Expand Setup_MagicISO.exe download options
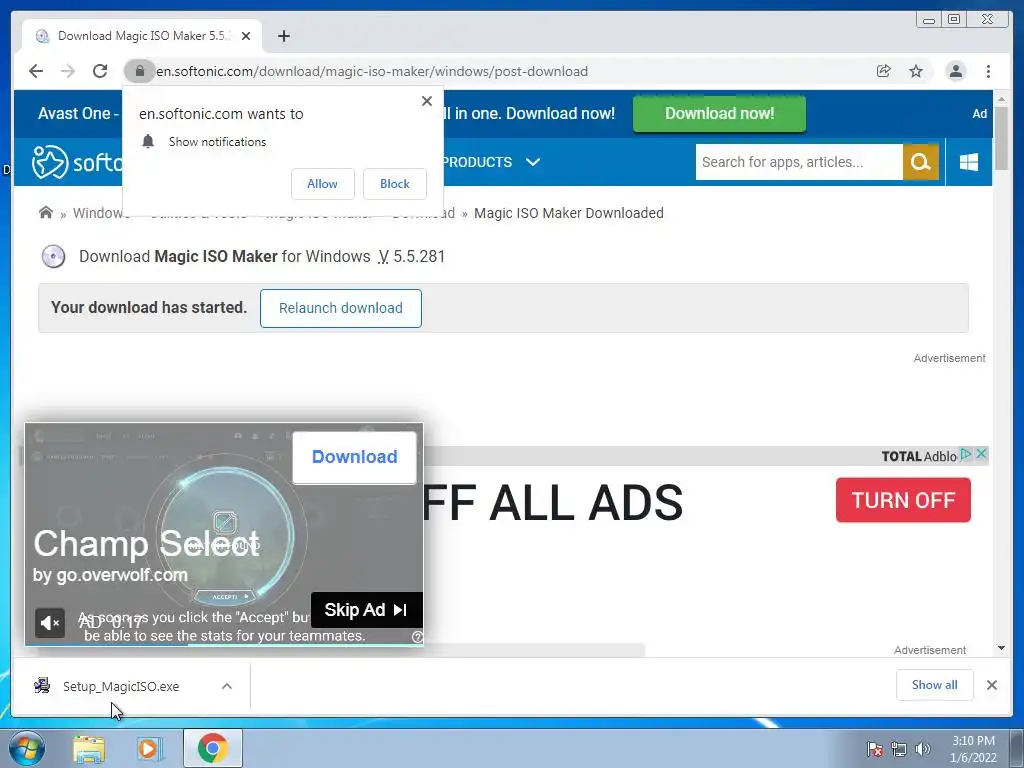 (227, 686)
